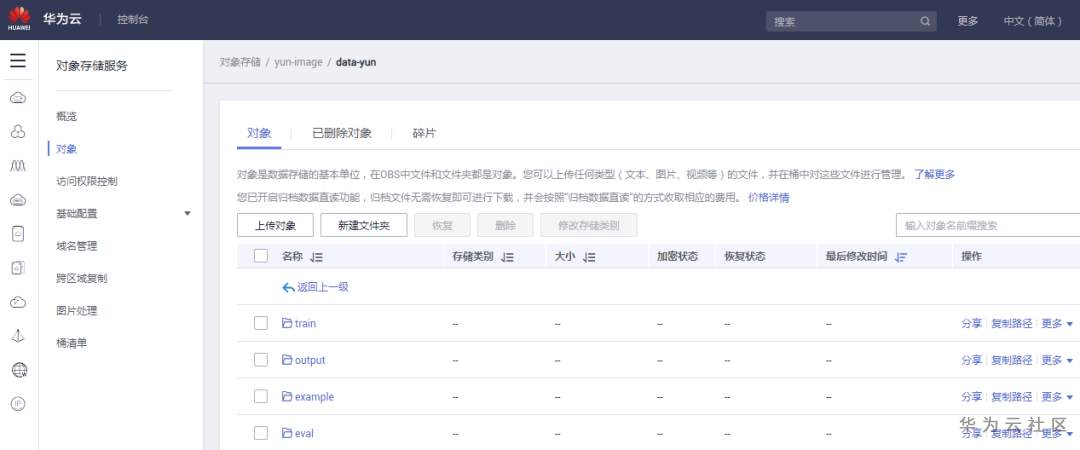Open the eval folder
Screen dimensions: 1080x450
(304, 433)
